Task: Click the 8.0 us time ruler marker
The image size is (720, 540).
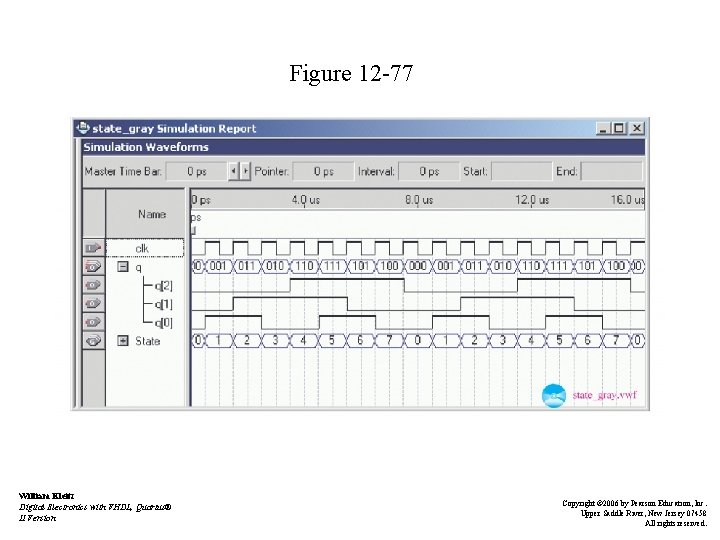Action: coord(419,200)
